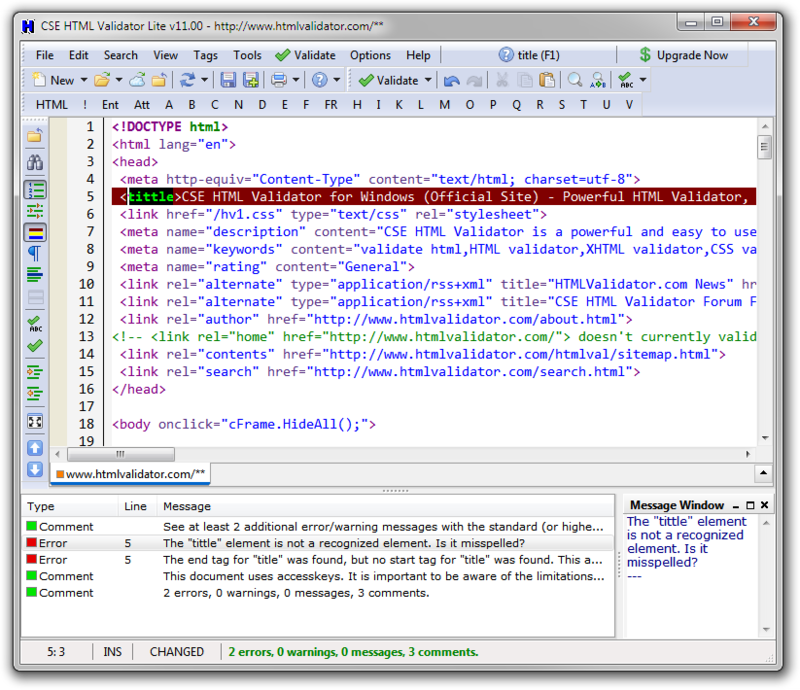Jump to previous message with up arrow
Screen dimensions: 800x690
pos(35,448)
